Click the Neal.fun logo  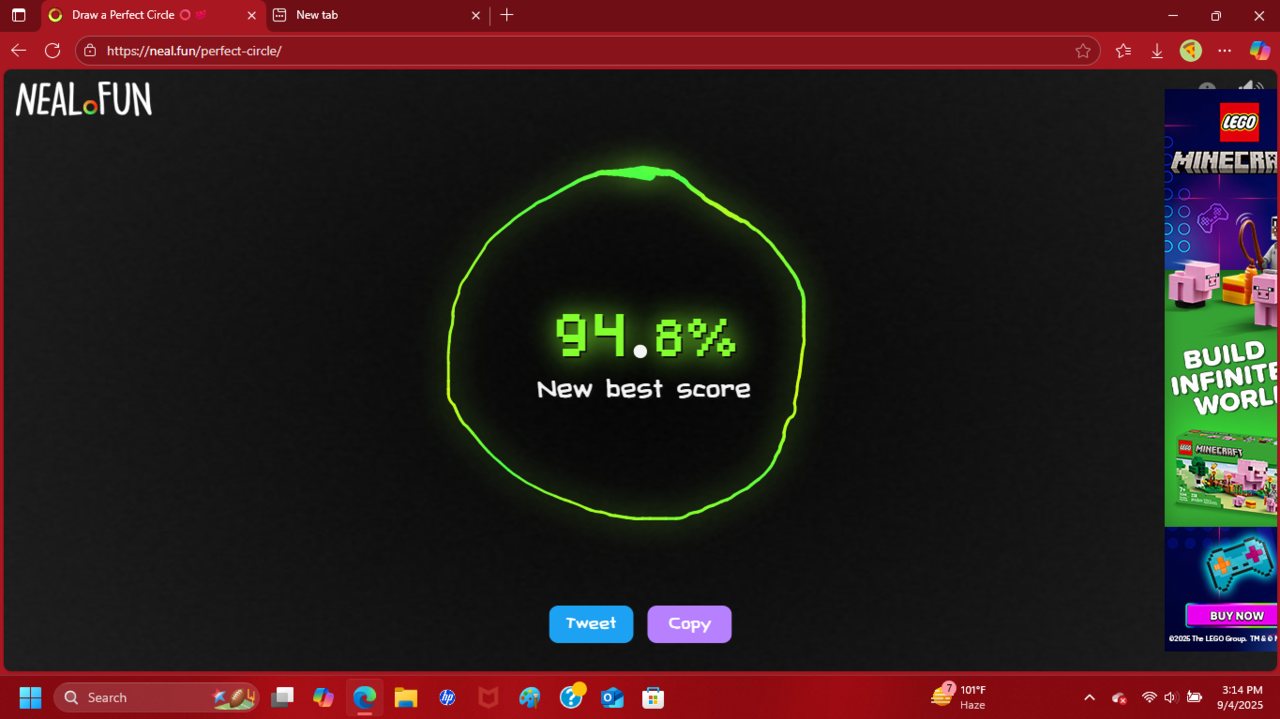point(84,100)
